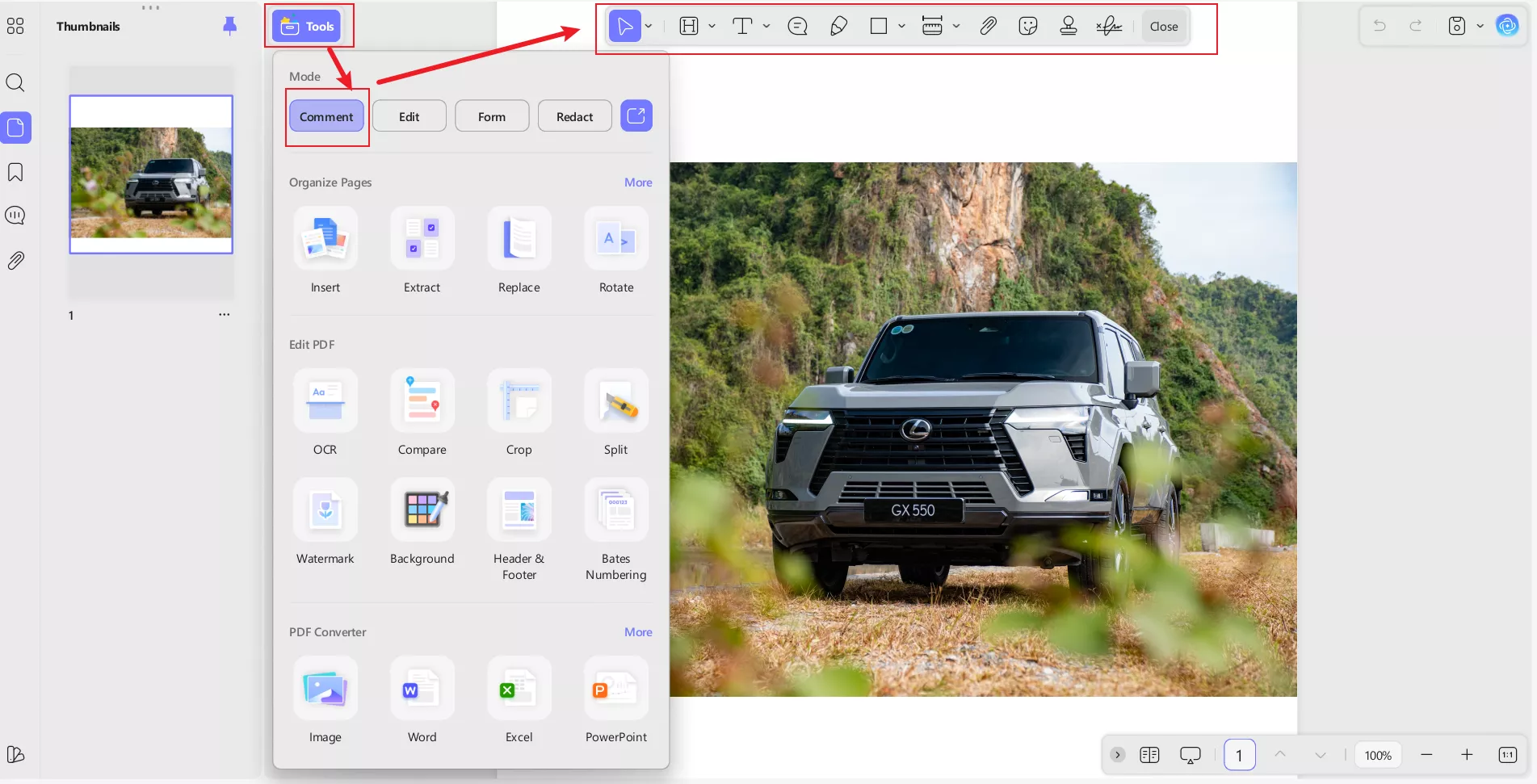
Task: Select the Rectangle shape tool
Action: coord(879,26)
